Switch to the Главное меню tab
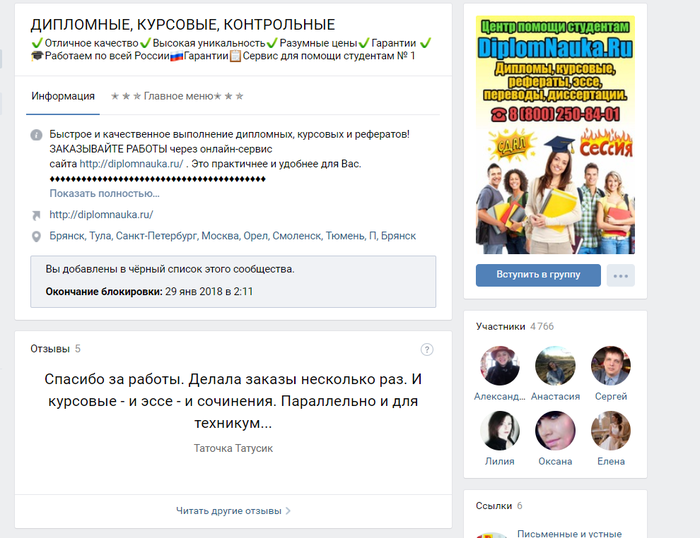Viewport: 700px width, 538px height. [177, 96]
